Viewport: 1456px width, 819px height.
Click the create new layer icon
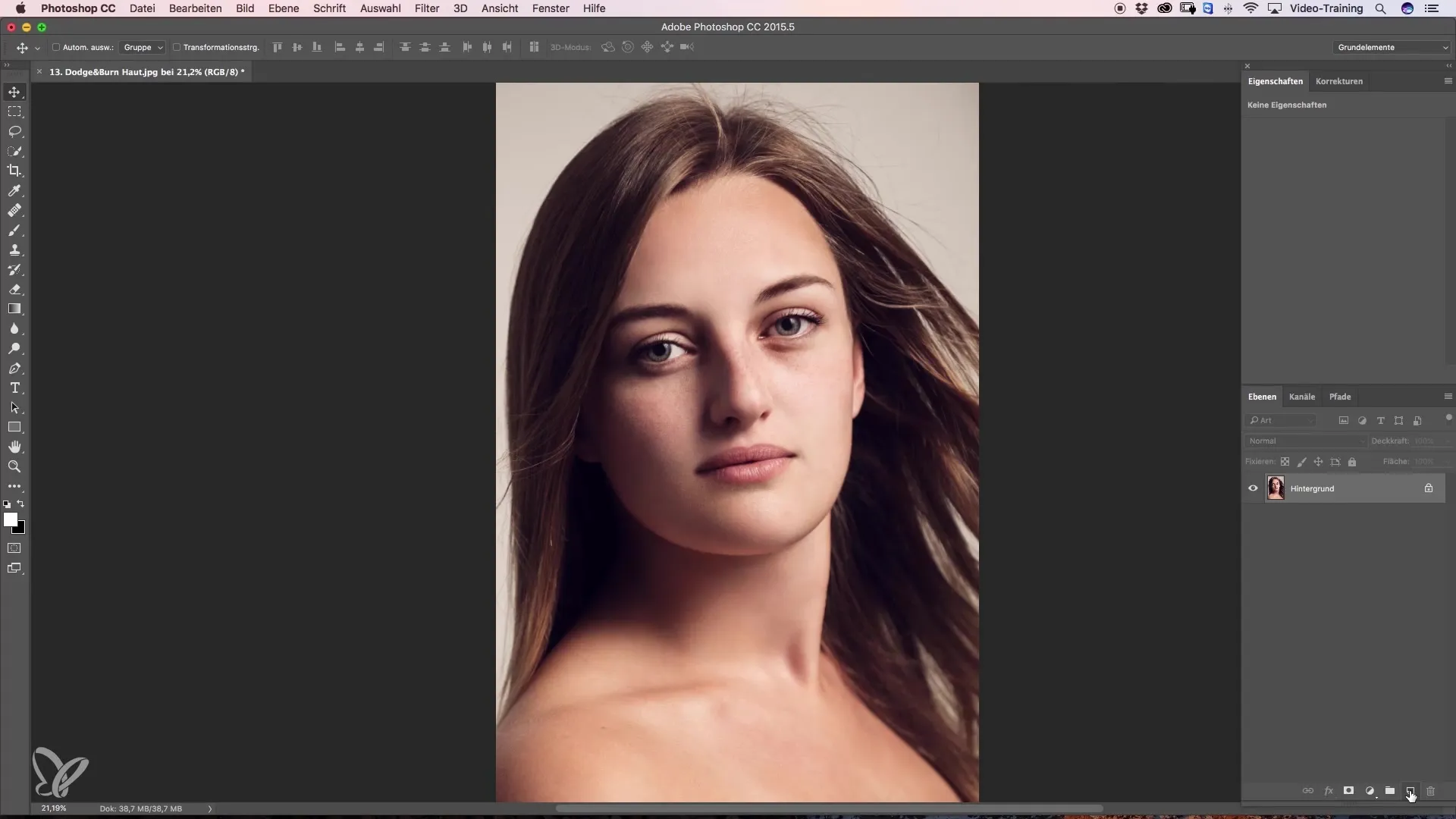click(x=1410, y=790)
